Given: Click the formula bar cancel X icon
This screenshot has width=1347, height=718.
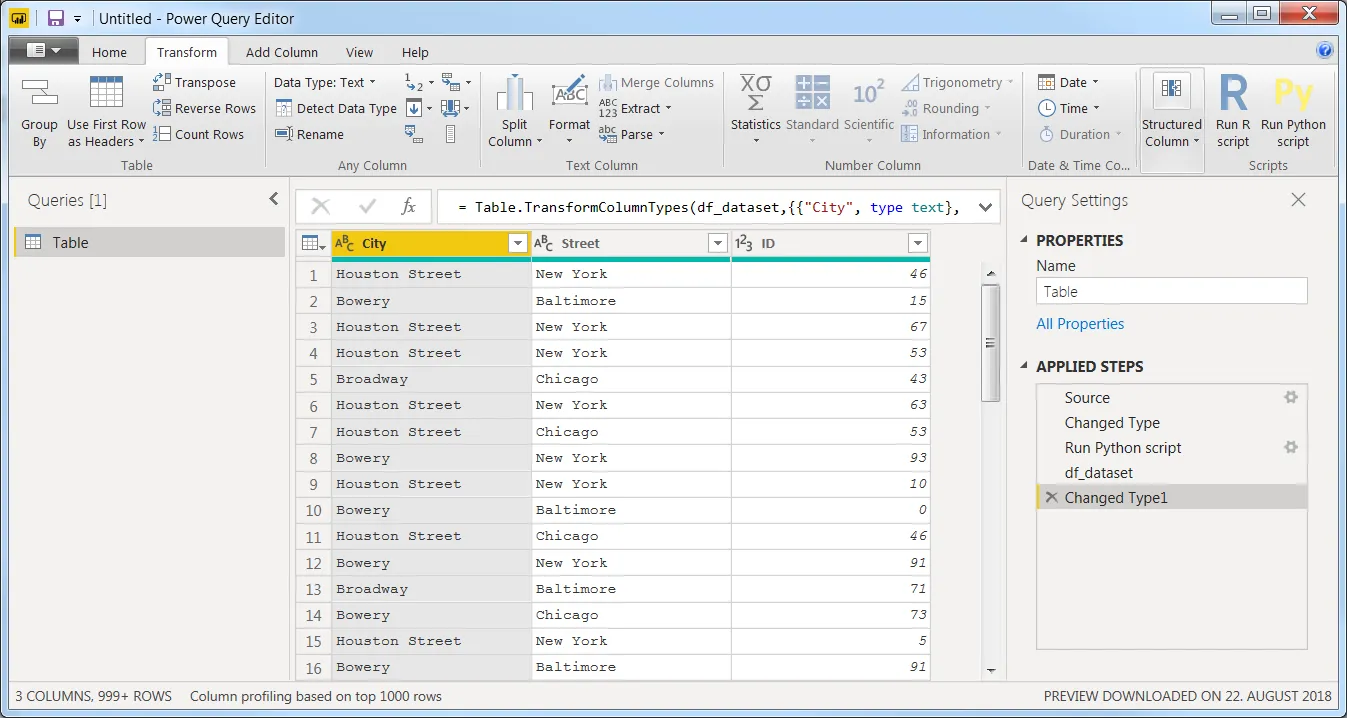Looking at the screenshot, I should tap(321, 206).
